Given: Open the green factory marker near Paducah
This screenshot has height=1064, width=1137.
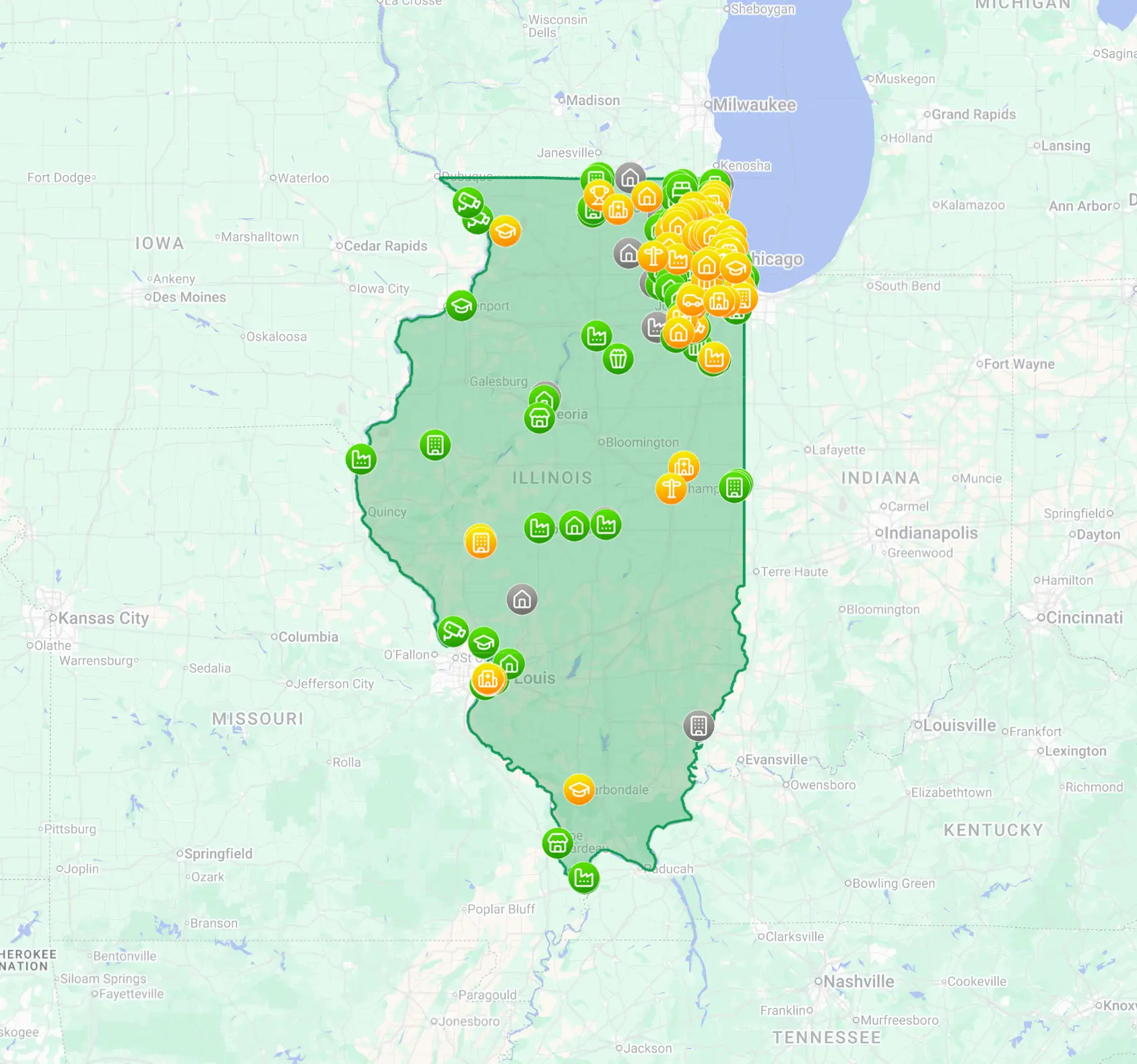Looking at the screenshot, I should pos(583,878).
